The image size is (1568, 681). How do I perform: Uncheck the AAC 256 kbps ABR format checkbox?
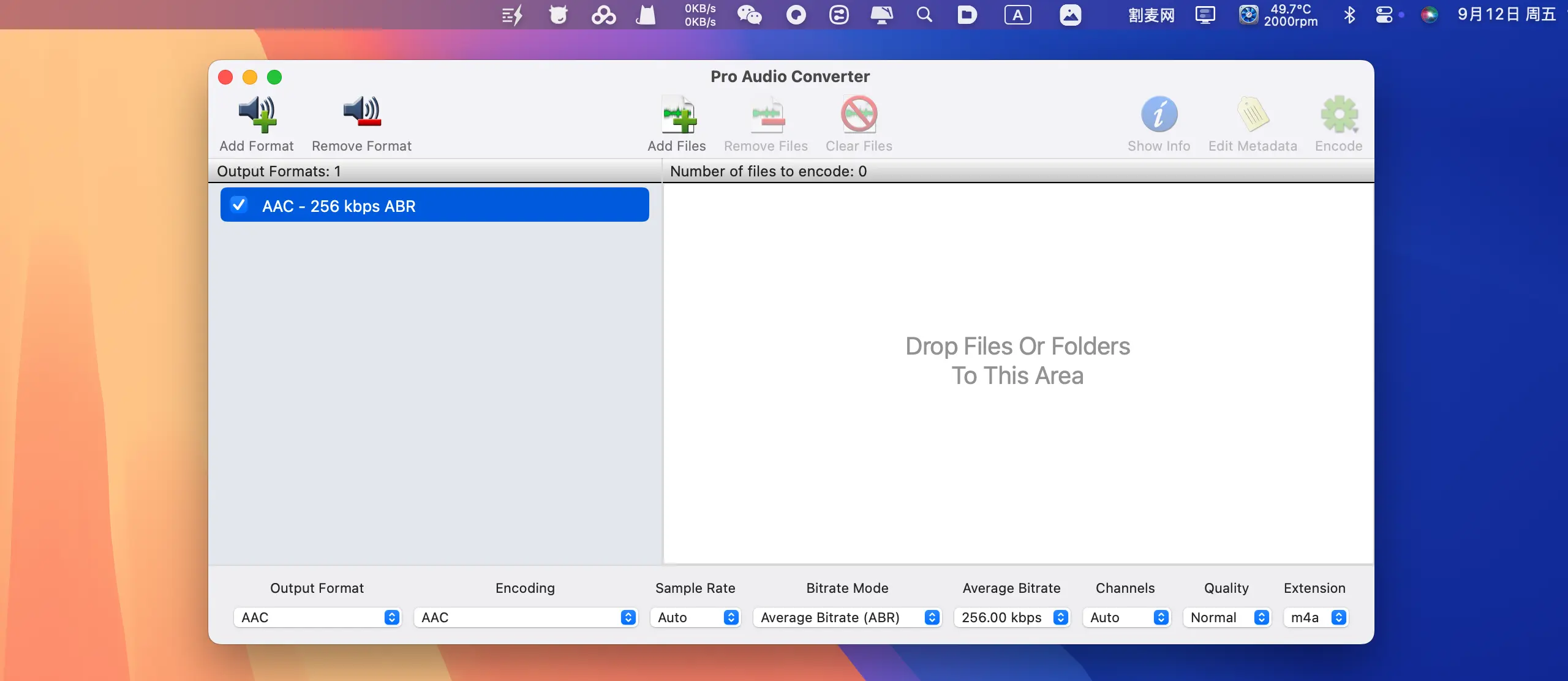pos(239,205)
